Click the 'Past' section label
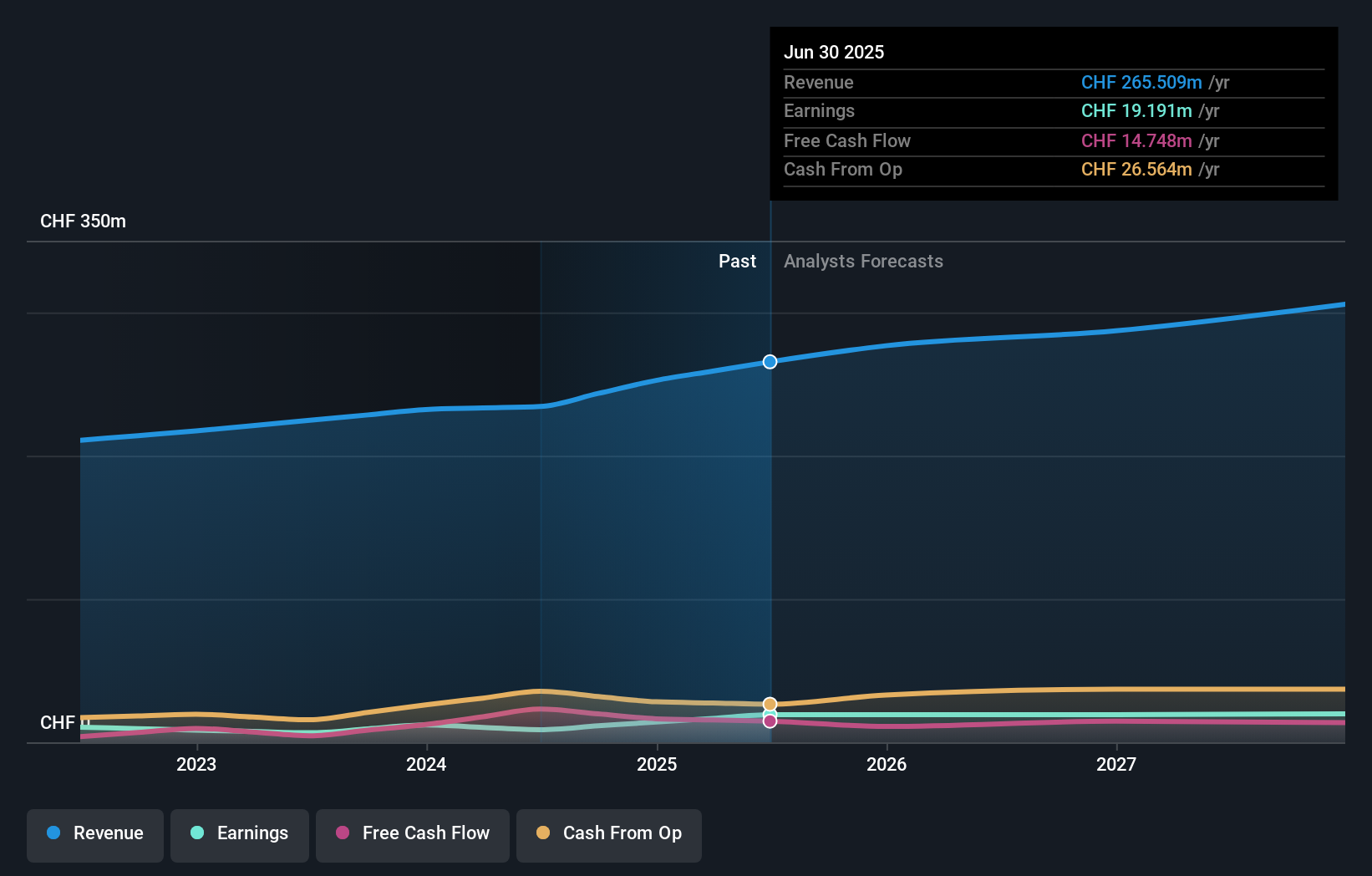This screenshot has height=876, width=1372. [737, 261]
